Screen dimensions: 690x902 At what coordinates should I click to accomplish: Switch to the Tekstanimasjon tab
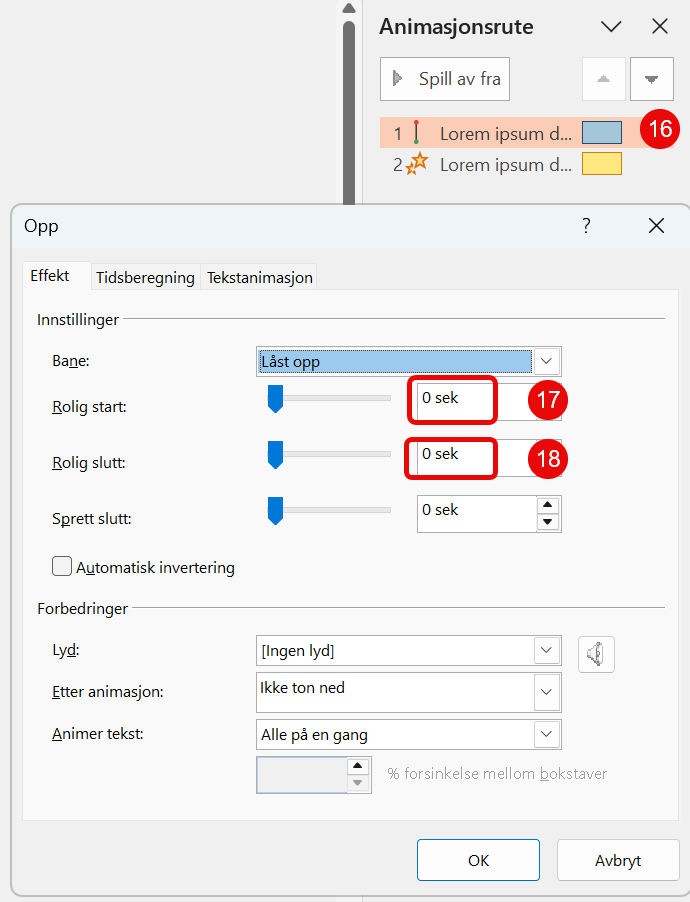point(260,277)
